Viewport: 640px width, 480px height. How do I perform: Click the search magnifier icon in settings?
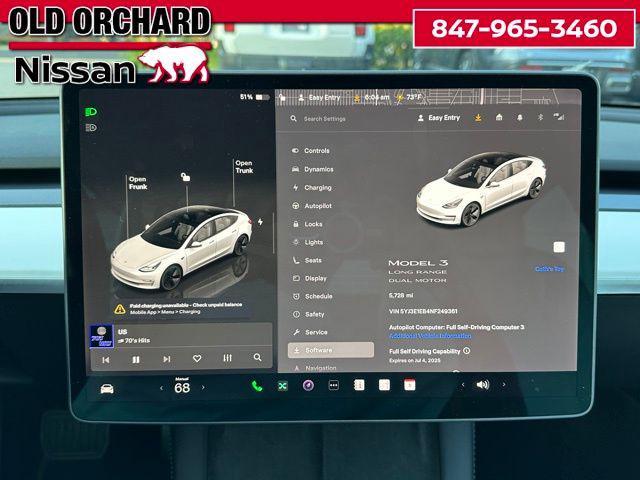pos(293,118)
